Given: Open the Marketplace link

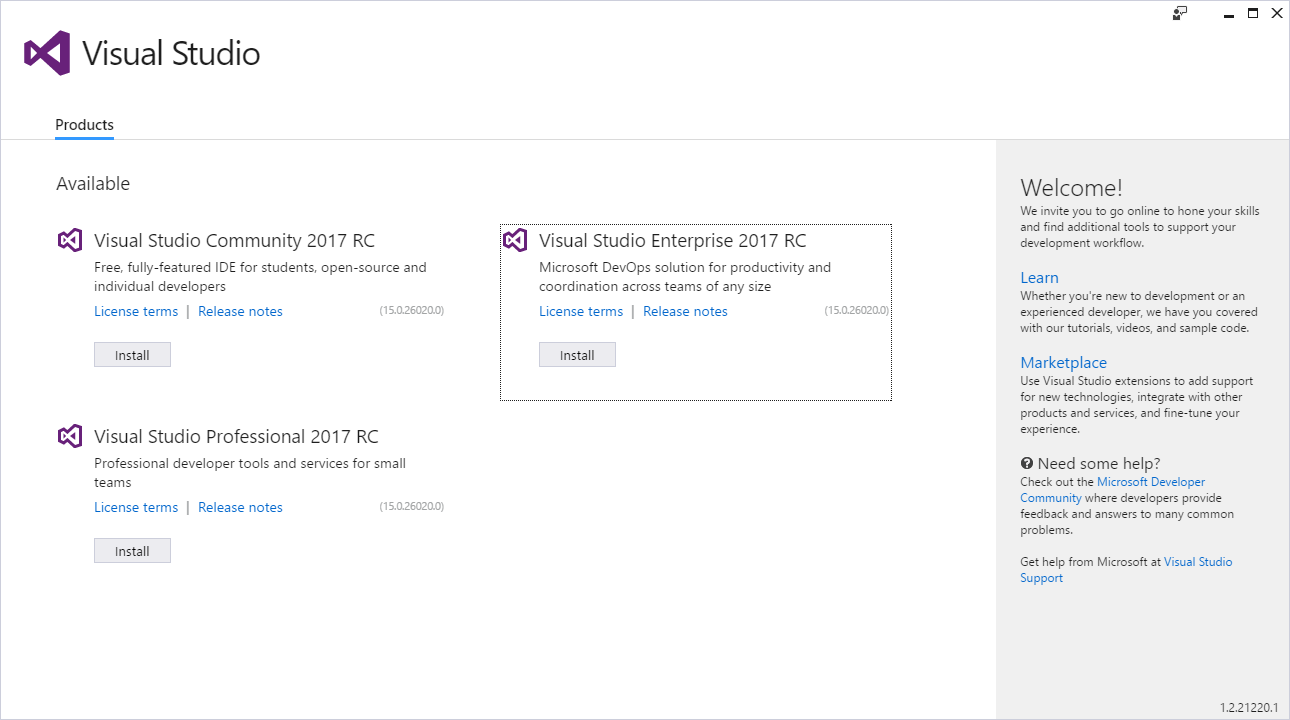Looking at the screenshot, I should 1063,363.
